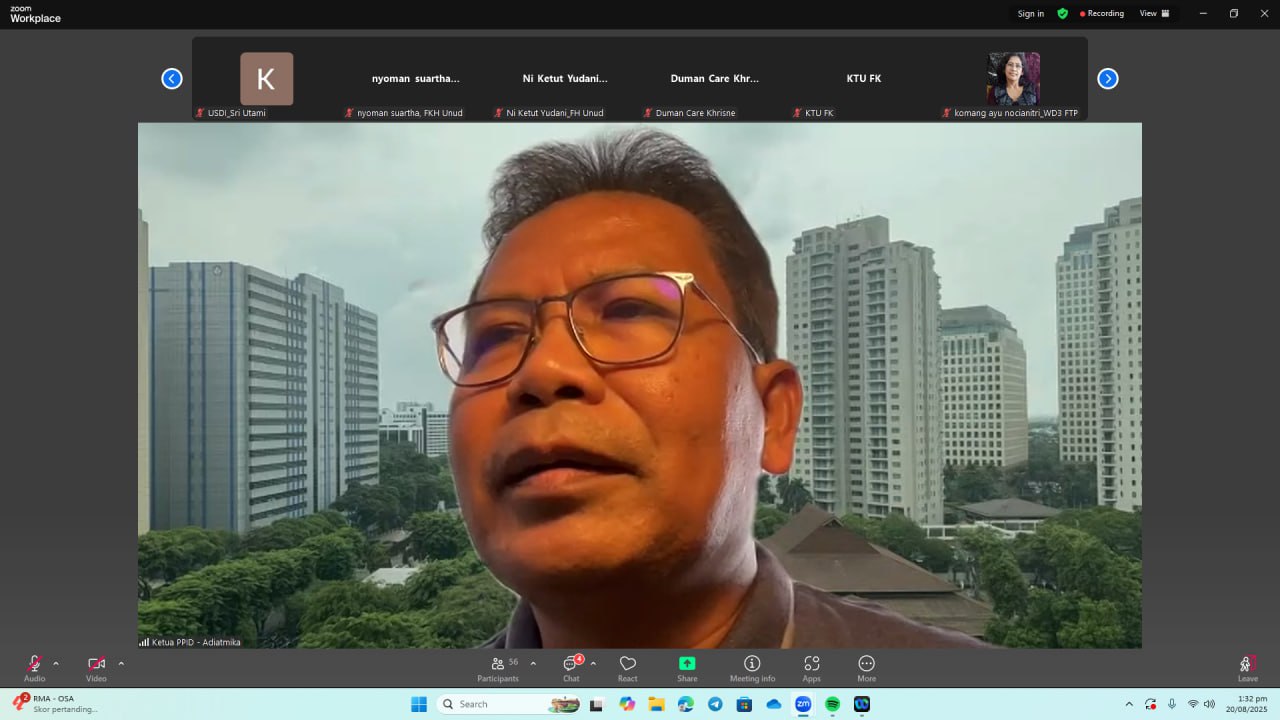
Task: Expand the Chat options arrow
Action: pyautogui.click(x=593, y=663)
